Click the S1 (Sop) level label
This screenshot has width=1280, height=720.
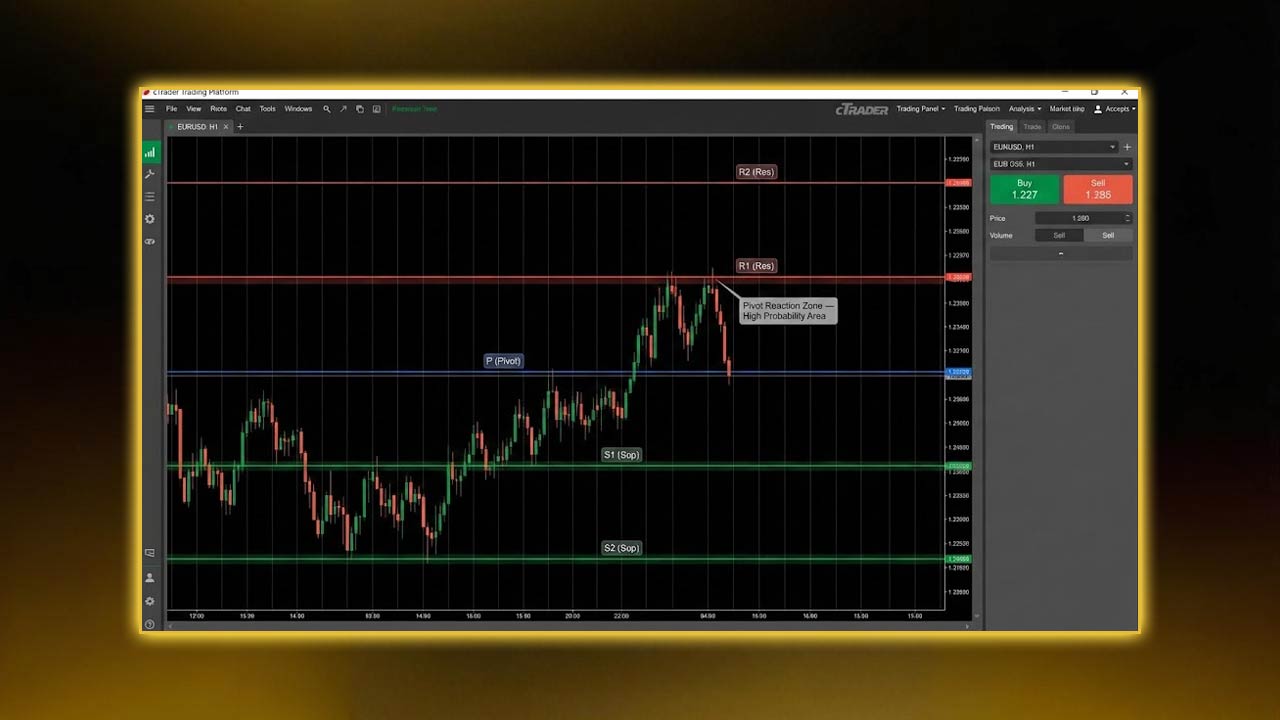(621, 455)
